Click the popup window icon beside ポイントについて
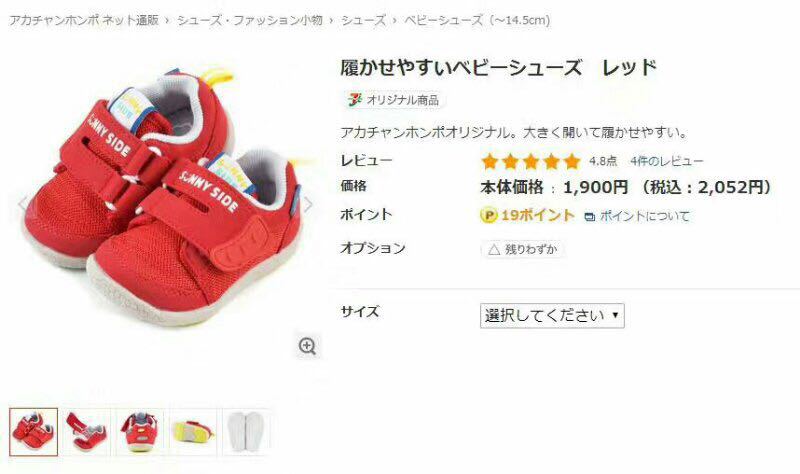 pos(589,217)
